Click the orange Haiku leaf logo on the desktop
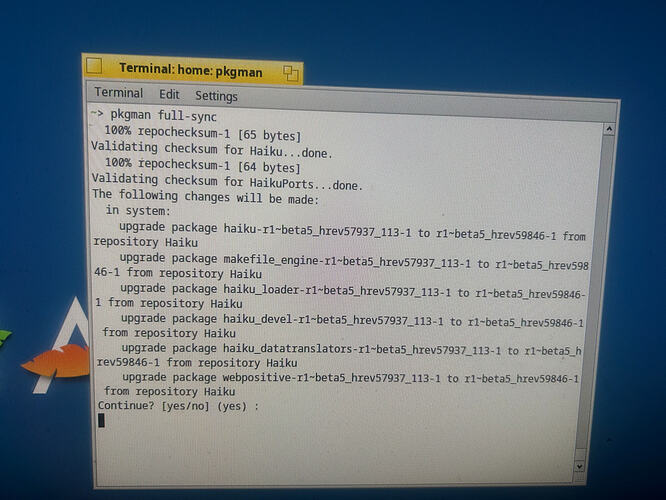The height and width of the screenshot is (500, 666). click(57, 361)
